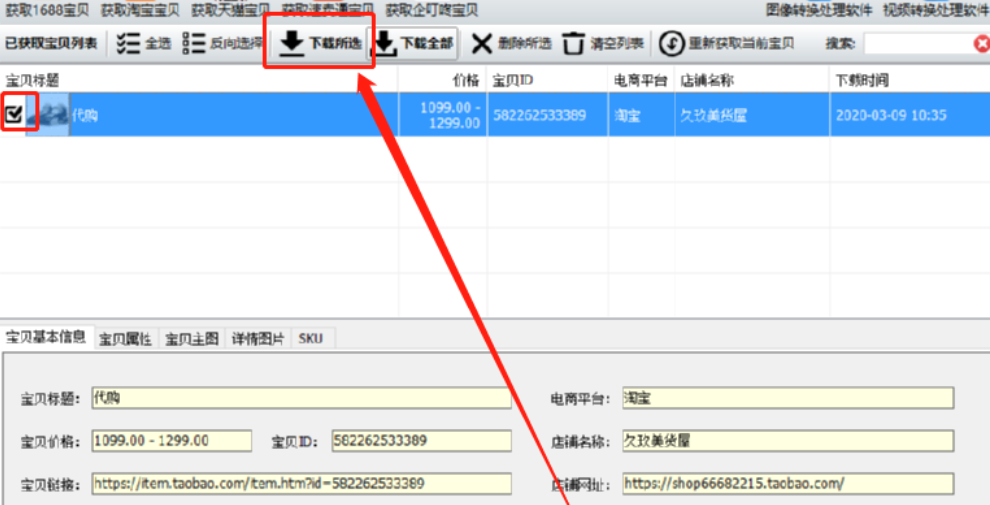Open the 视频转换处理软件 link
Image resolution: width=990 pixels, height=505 pixels.
tap(936, 10)
